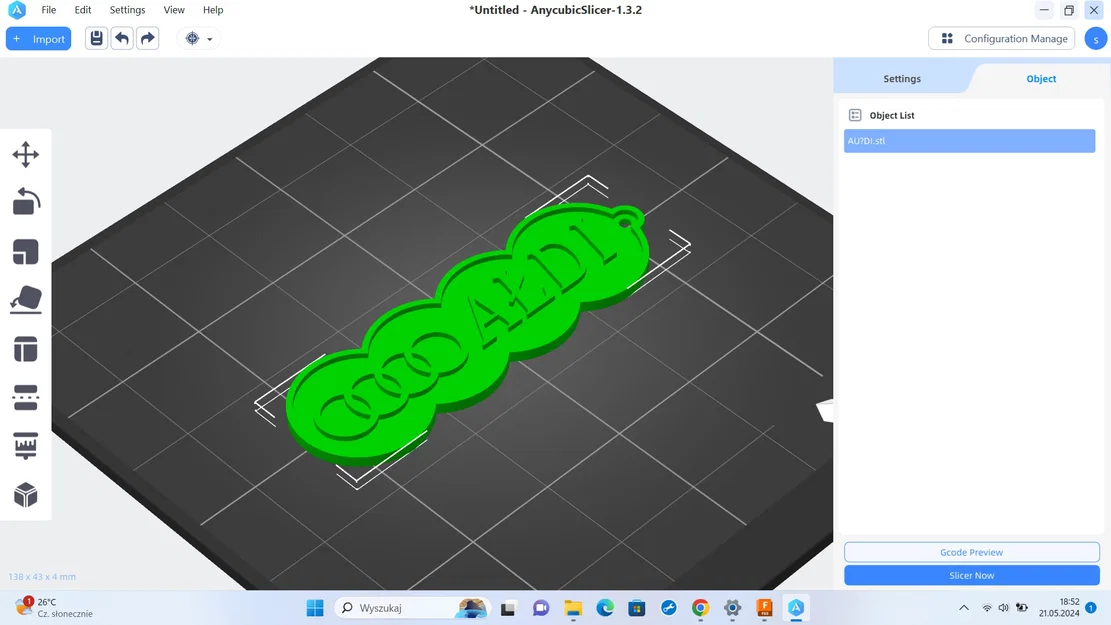The width and height of the screenshot is (1111, 625).
Task: Open Windows Settings gear from taskbar
Action: (x=732, y=608)
